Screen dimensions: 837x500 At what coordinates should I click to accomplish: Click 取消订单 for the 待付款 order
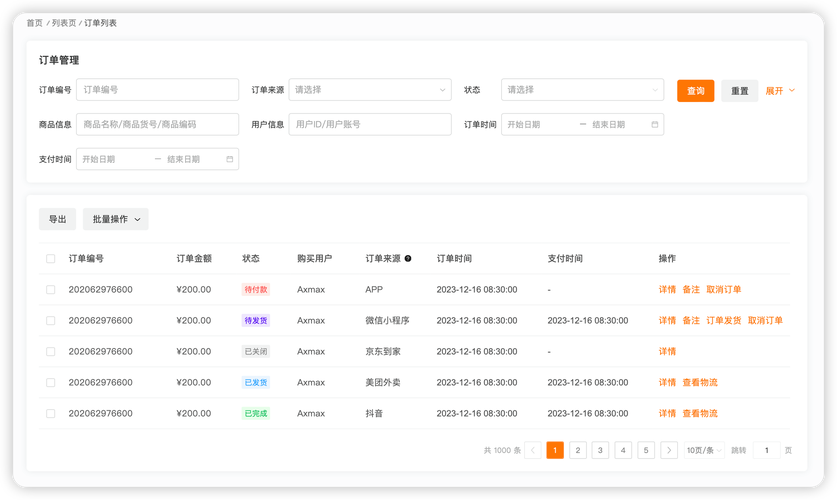tap(724, 290)
